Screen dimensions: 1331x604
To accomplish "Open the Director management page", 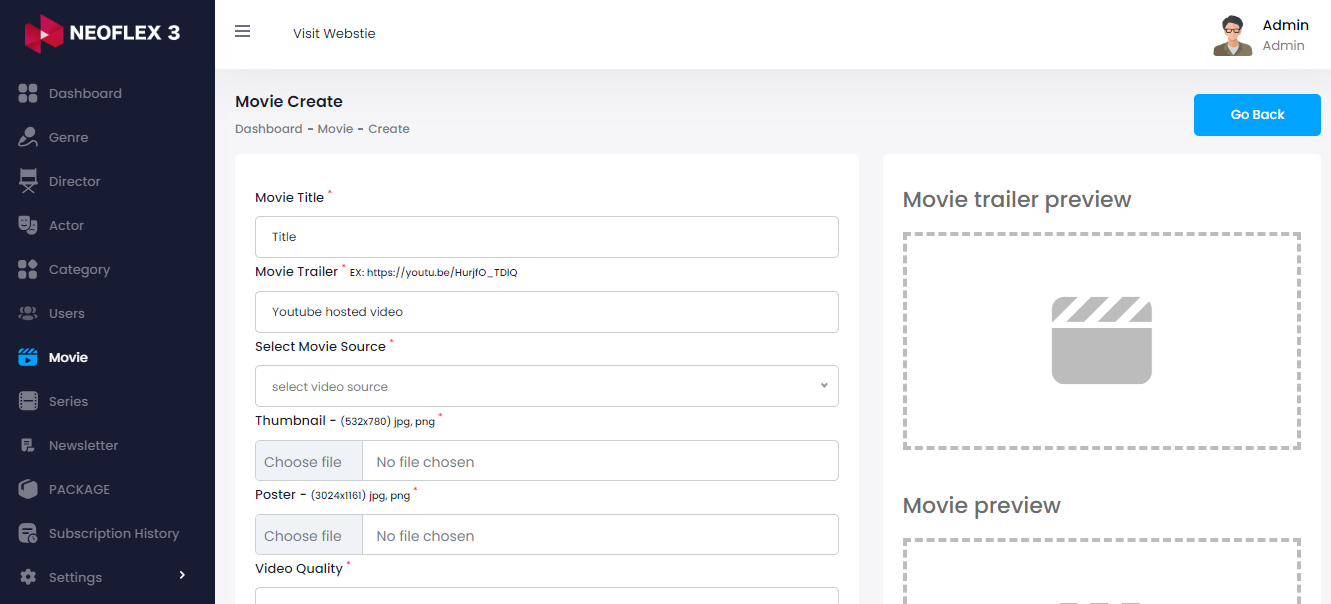I will tap(28, 181).
